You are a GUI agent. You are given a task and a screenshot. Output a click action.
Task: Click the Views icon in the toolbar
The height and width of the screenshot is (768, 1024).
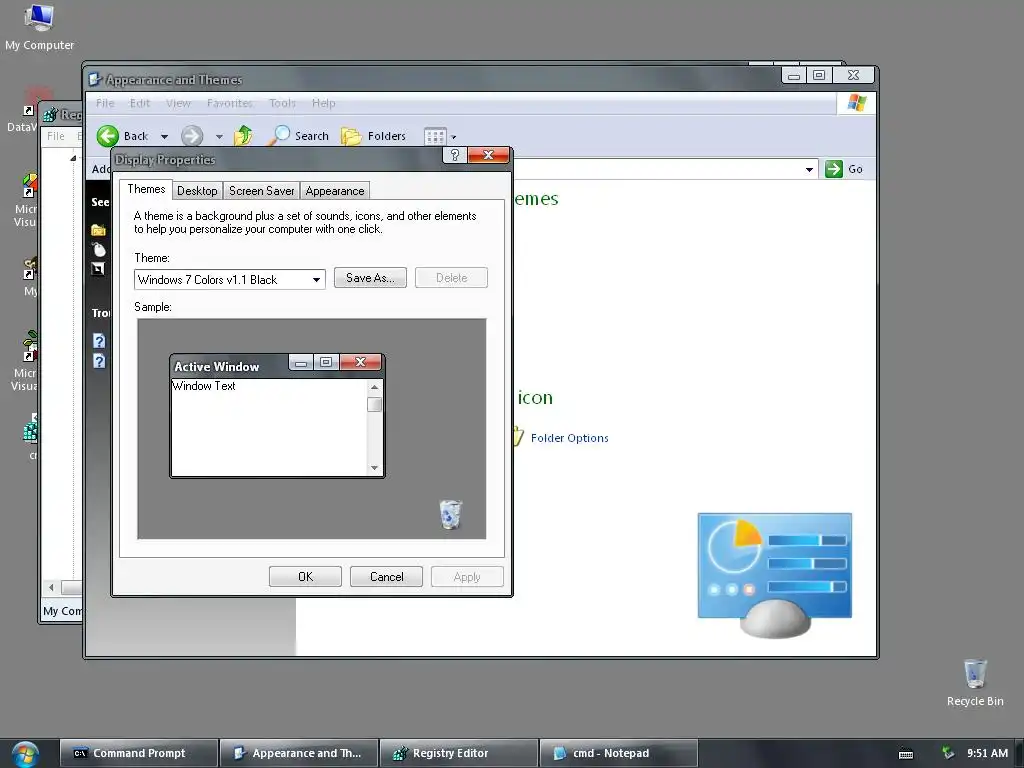tap(435, 136)
